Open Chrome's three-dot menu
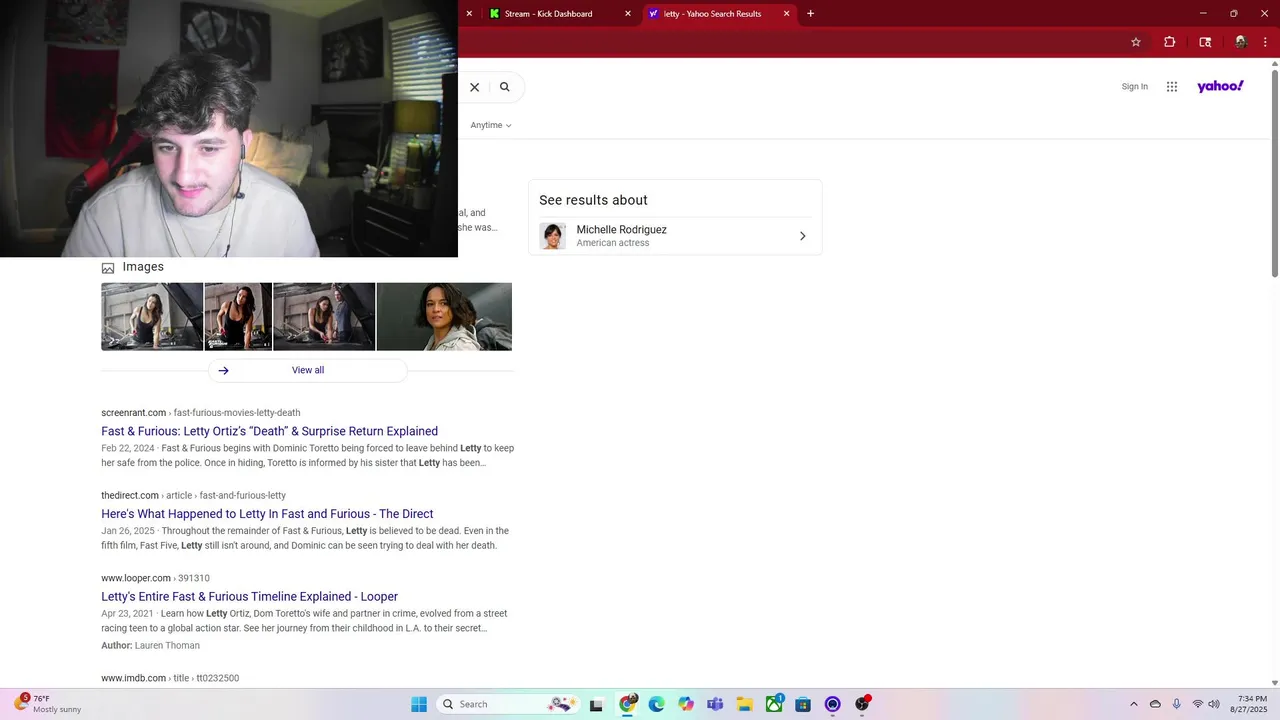1280x720 pixels. (1266, 42)
